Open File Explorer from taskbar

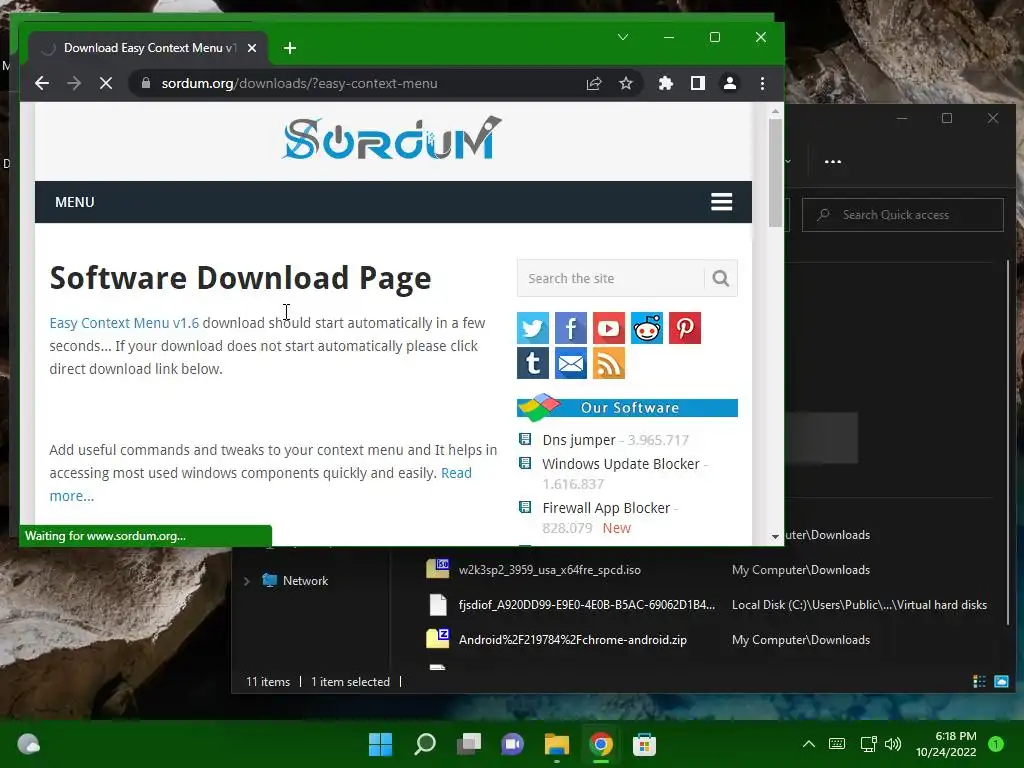556,744
